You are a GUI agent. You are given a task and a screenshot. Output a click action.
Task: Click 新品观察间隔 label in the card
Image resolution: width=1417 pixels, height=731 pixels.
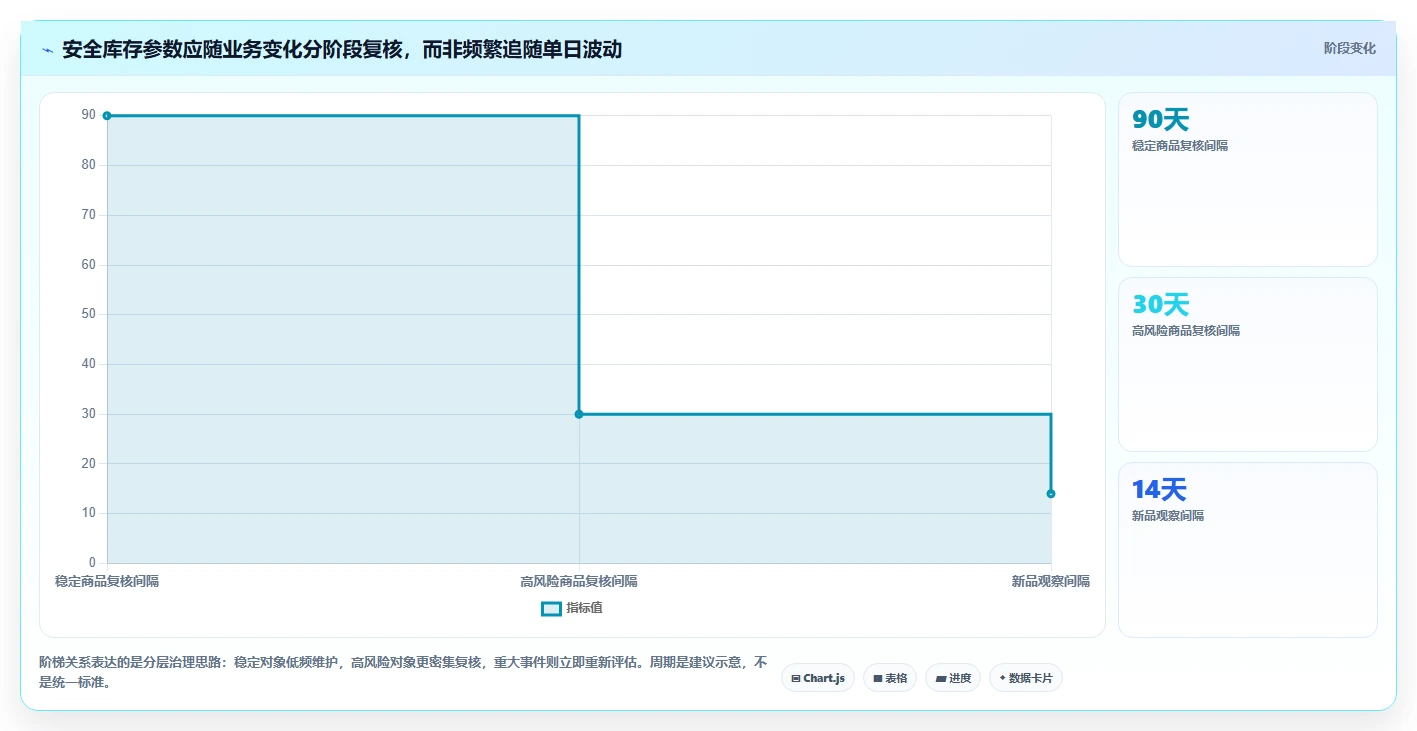(1168, 516)
